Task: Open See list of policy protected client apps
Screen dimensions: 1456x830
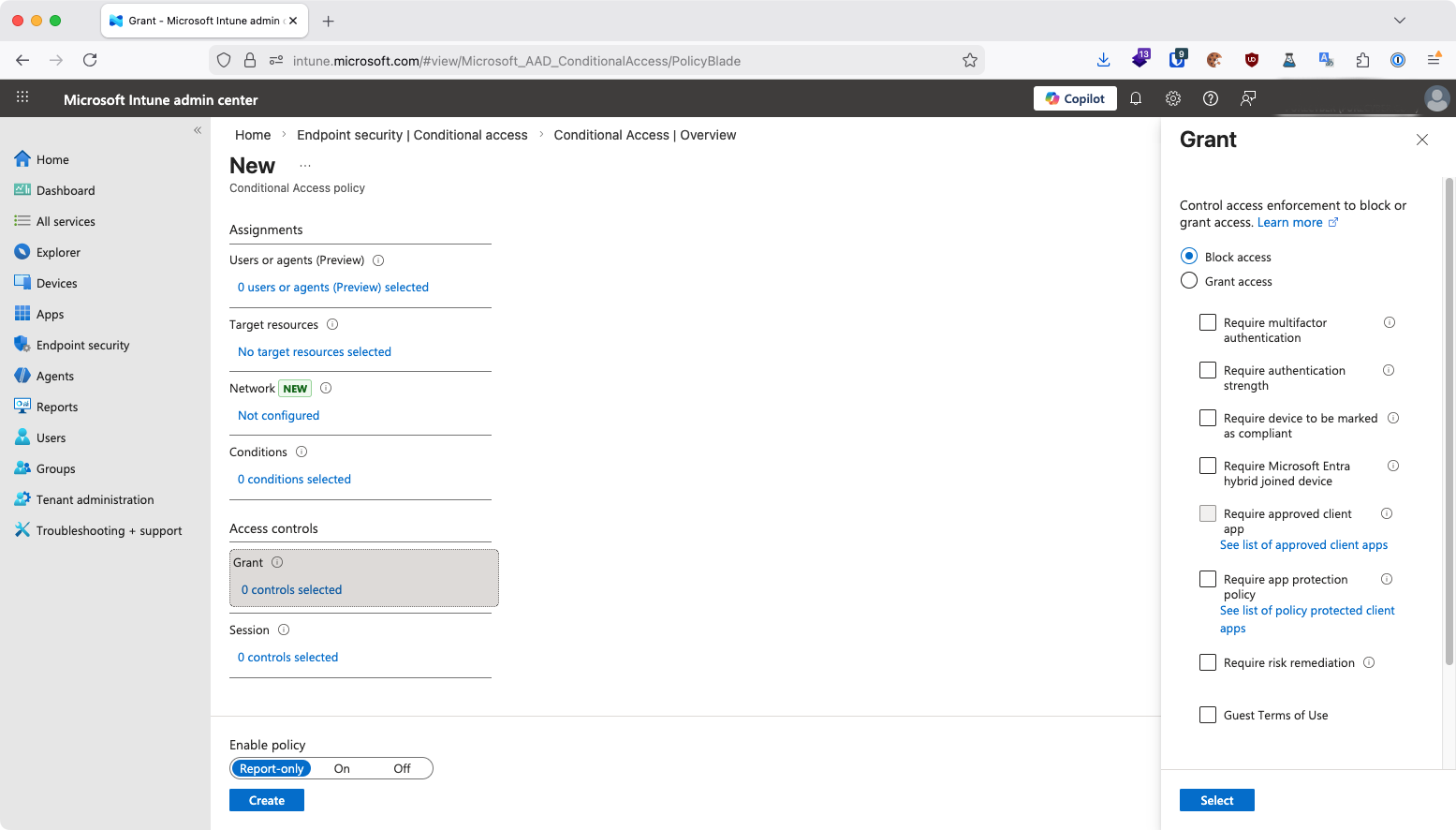Action: (1307, 619)
